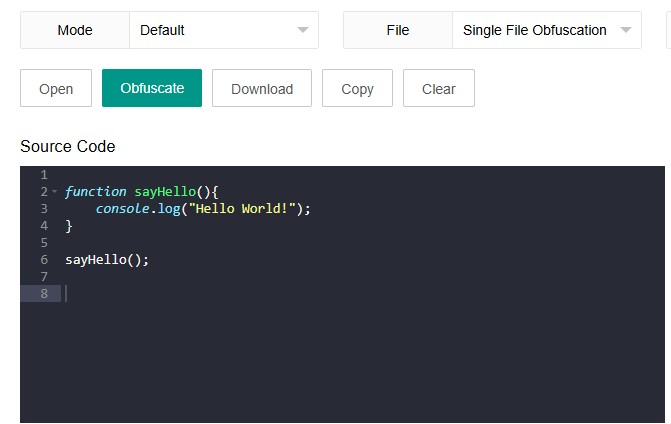The width and height of the screenshot is (671, 424).
Task: Collapse the function at line 2
Action: tap(55, 192)
